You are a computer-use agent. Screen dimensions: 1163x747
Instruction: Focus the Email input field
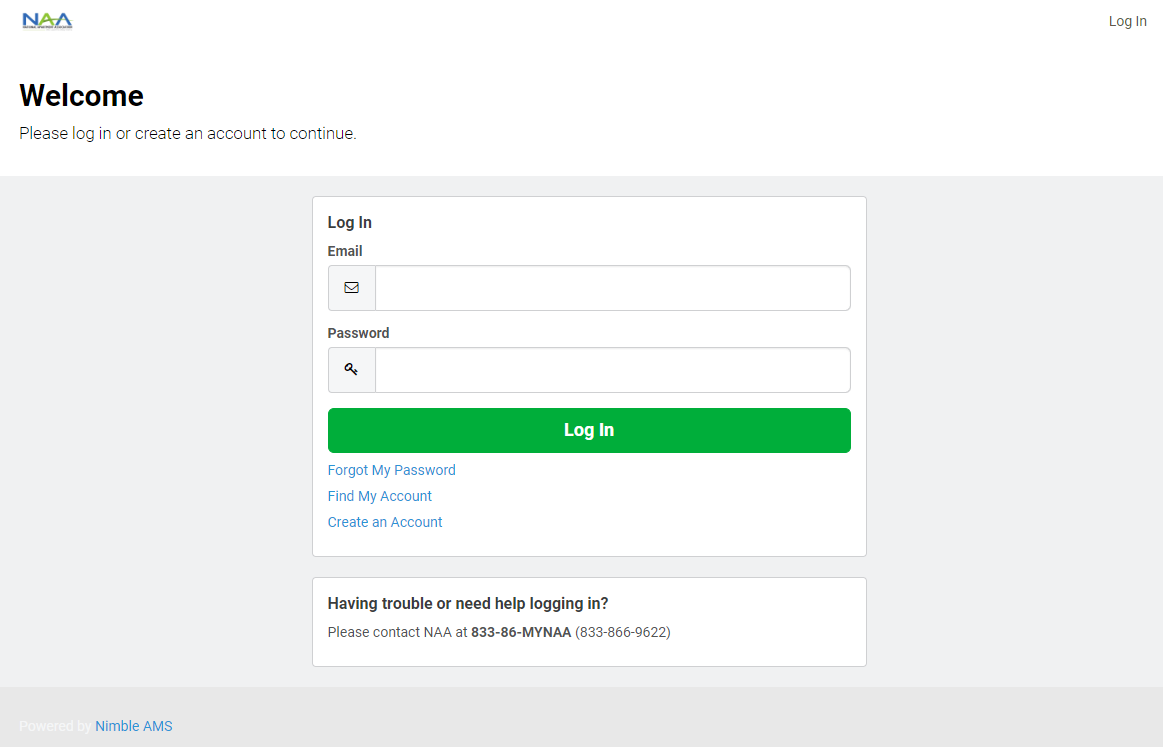(x=612, y=288)
